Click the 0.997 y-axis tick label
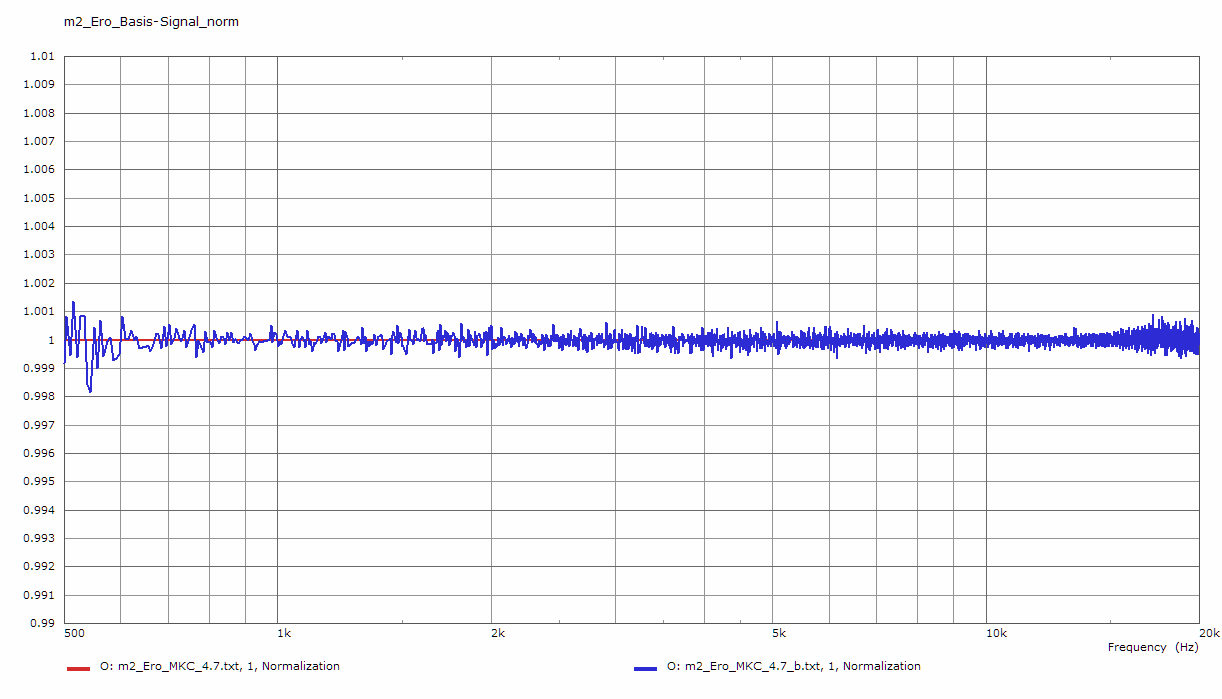Image resolution: width=1222 pixels, height=699 pixels. tap(38, 425)
